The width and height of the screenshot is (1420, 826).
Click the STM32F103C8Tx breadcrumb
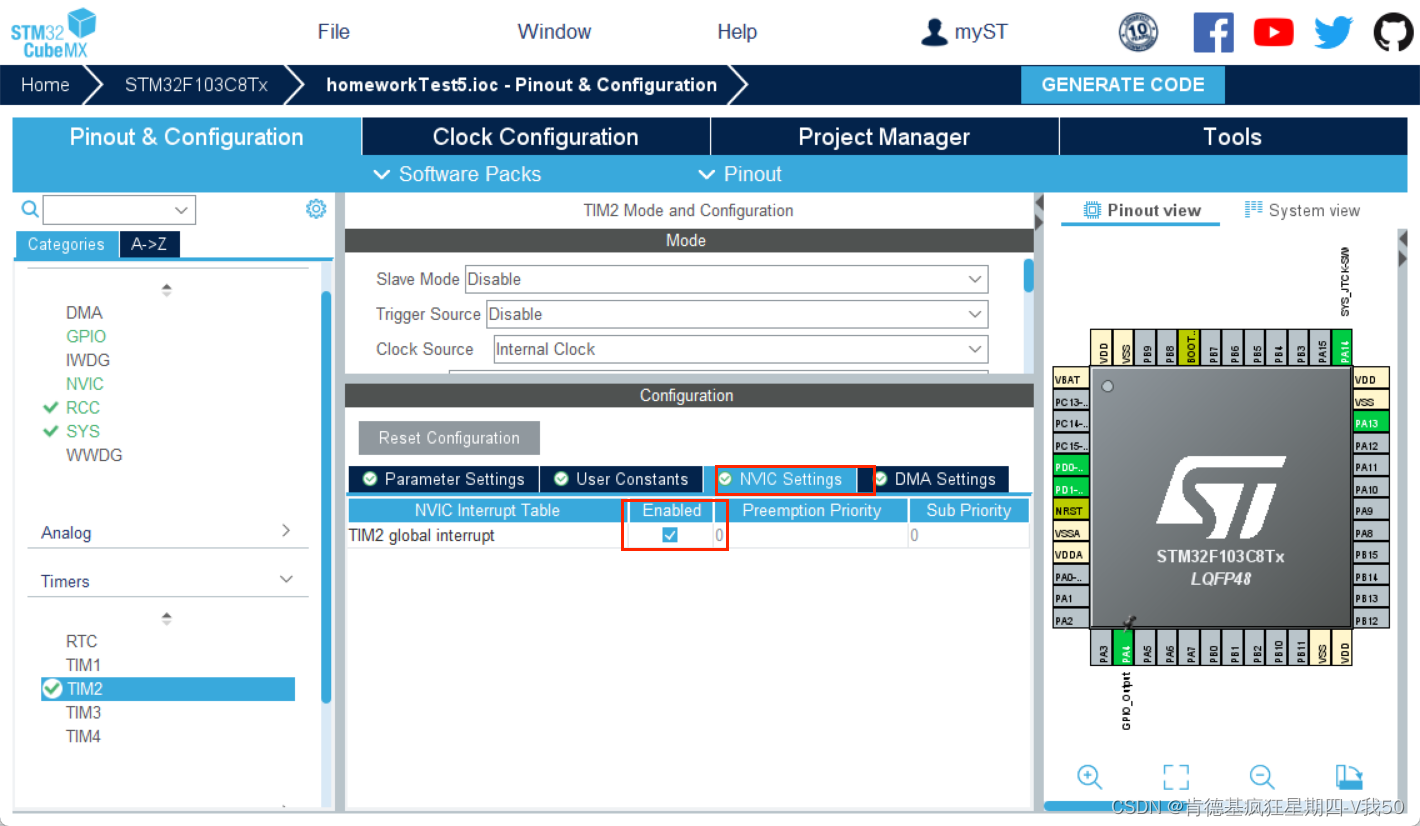[x=196, y=85]
